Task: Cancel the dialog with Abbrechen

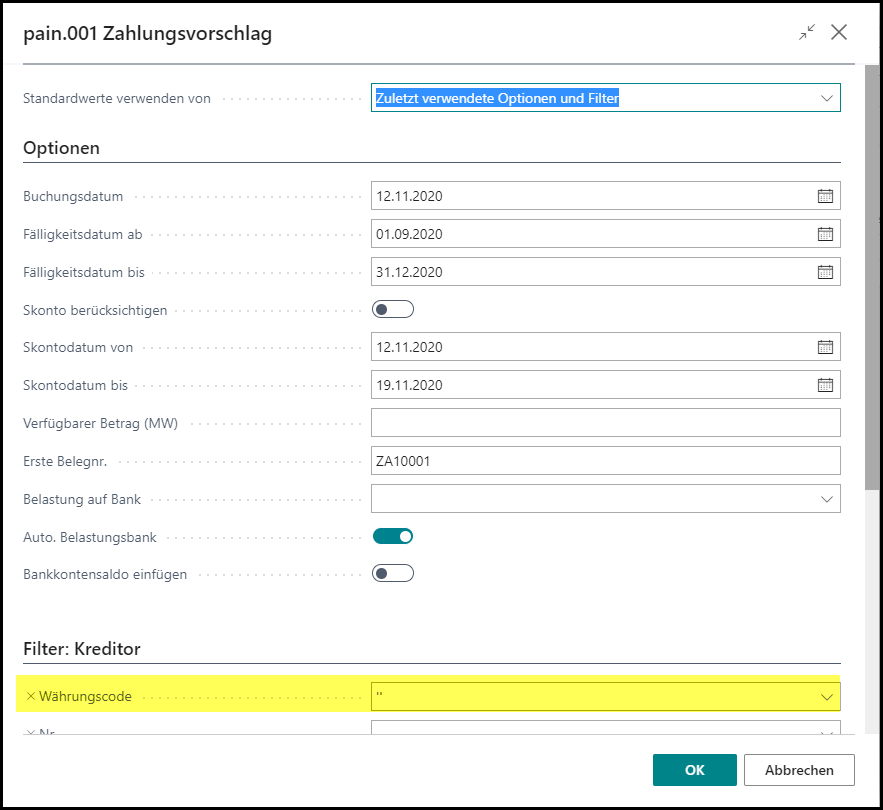Action: [799, 770]
